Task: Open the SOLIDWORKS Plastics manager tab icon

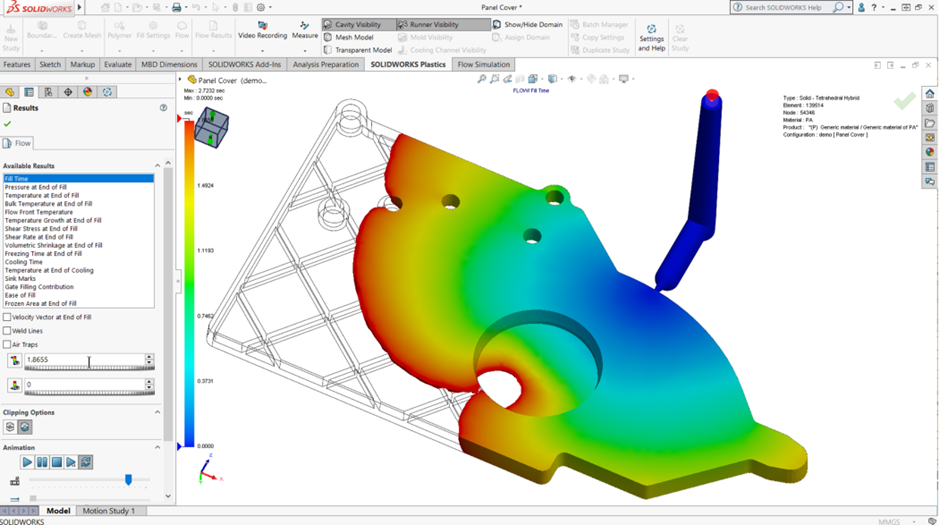Action: coord(107,92)
